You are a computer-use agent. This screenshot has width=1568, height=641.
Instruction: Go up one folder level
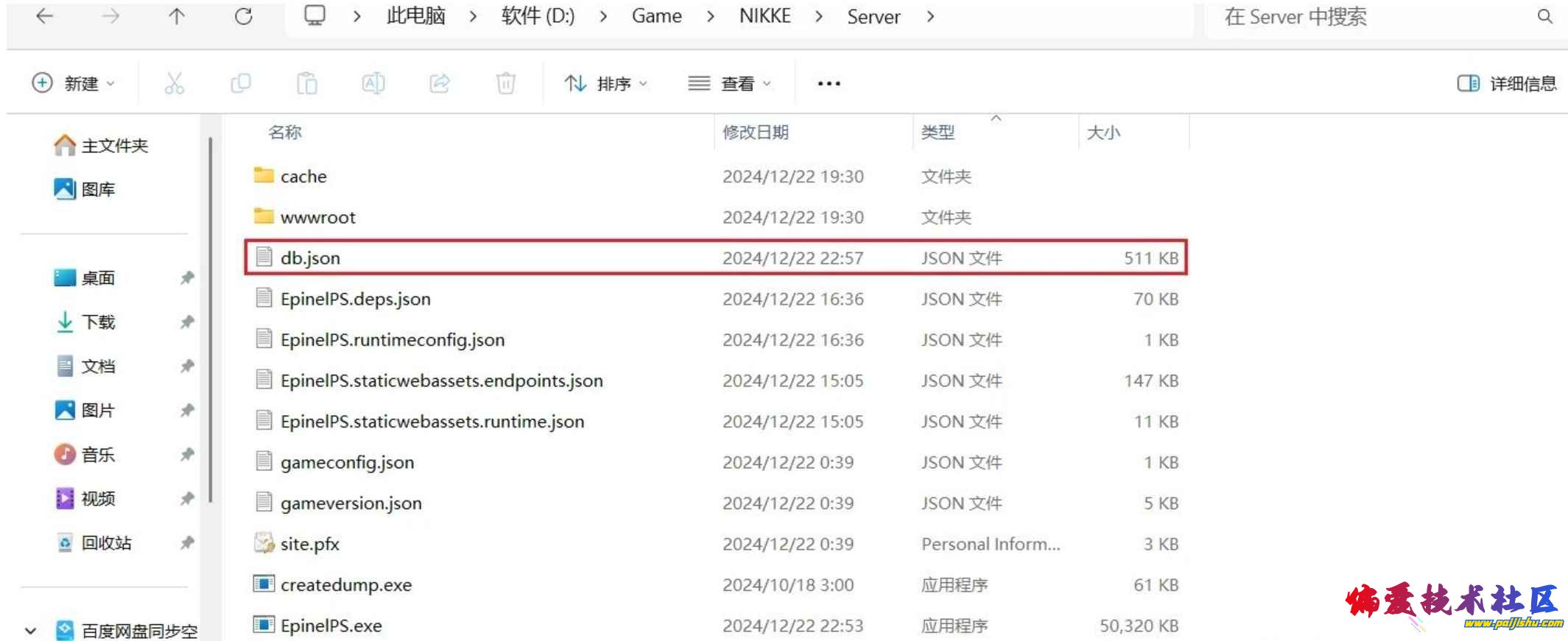pyautogui.click(x=177, y=16)
